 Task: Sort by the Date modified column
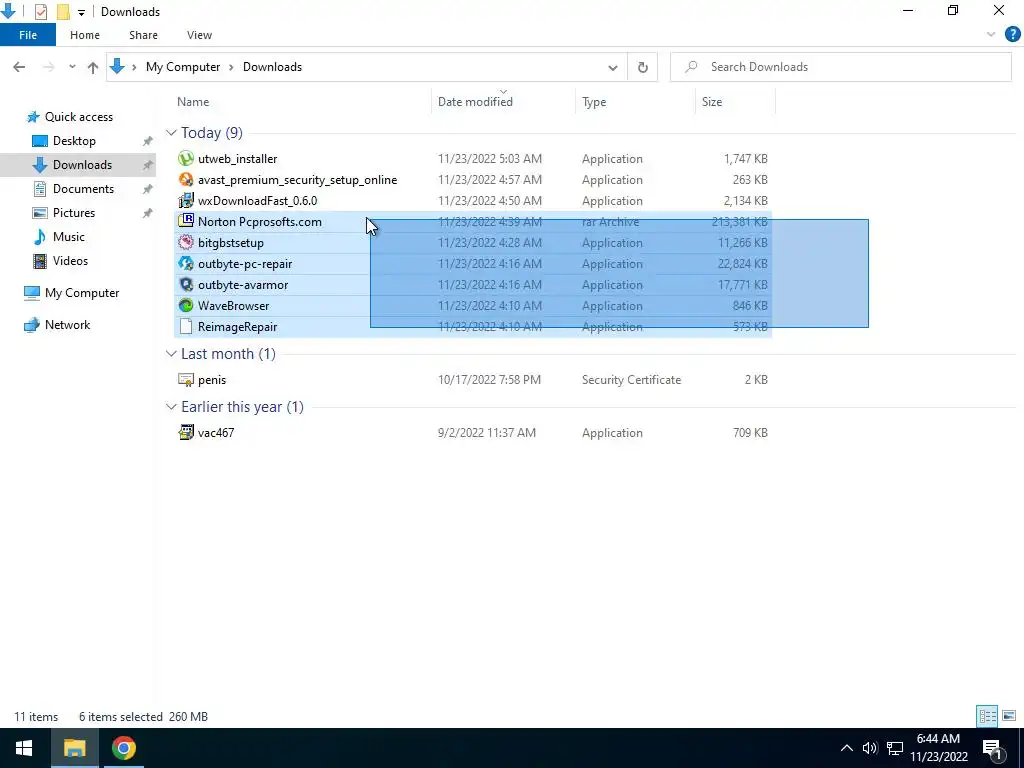(x=475, y=102)
